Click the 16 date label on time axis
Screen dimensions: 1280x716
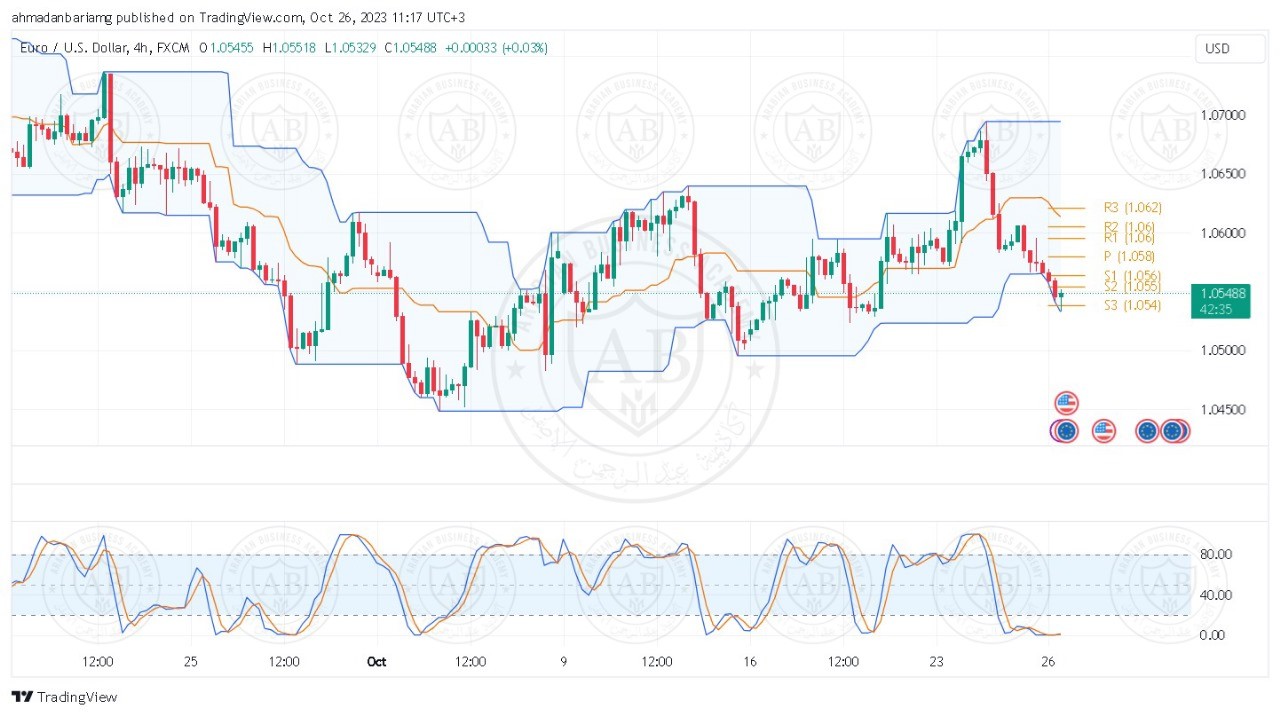click(750, 662)
